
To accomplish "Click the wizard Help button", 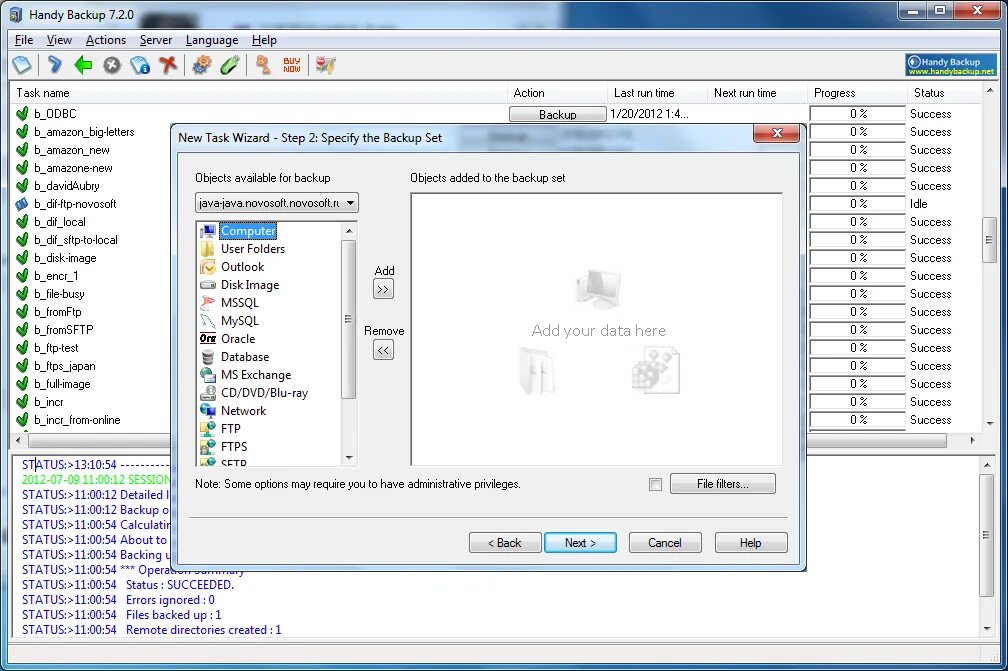I will pos(750,542).
